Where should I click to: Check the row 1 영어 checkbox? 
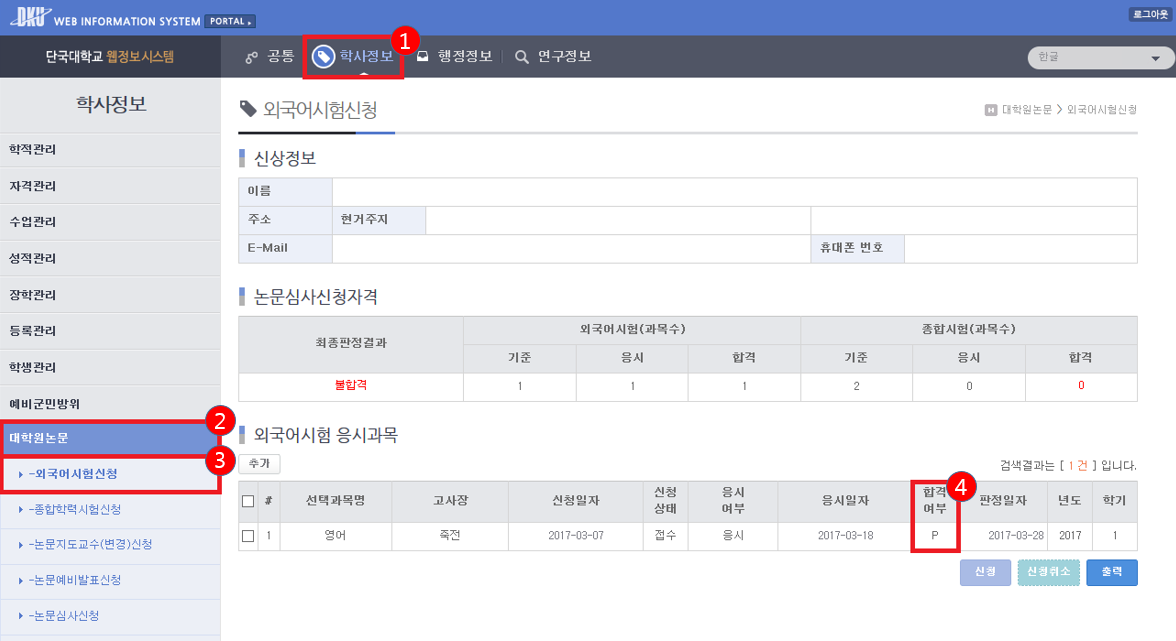pyautogui.click(x=248, y=536)
